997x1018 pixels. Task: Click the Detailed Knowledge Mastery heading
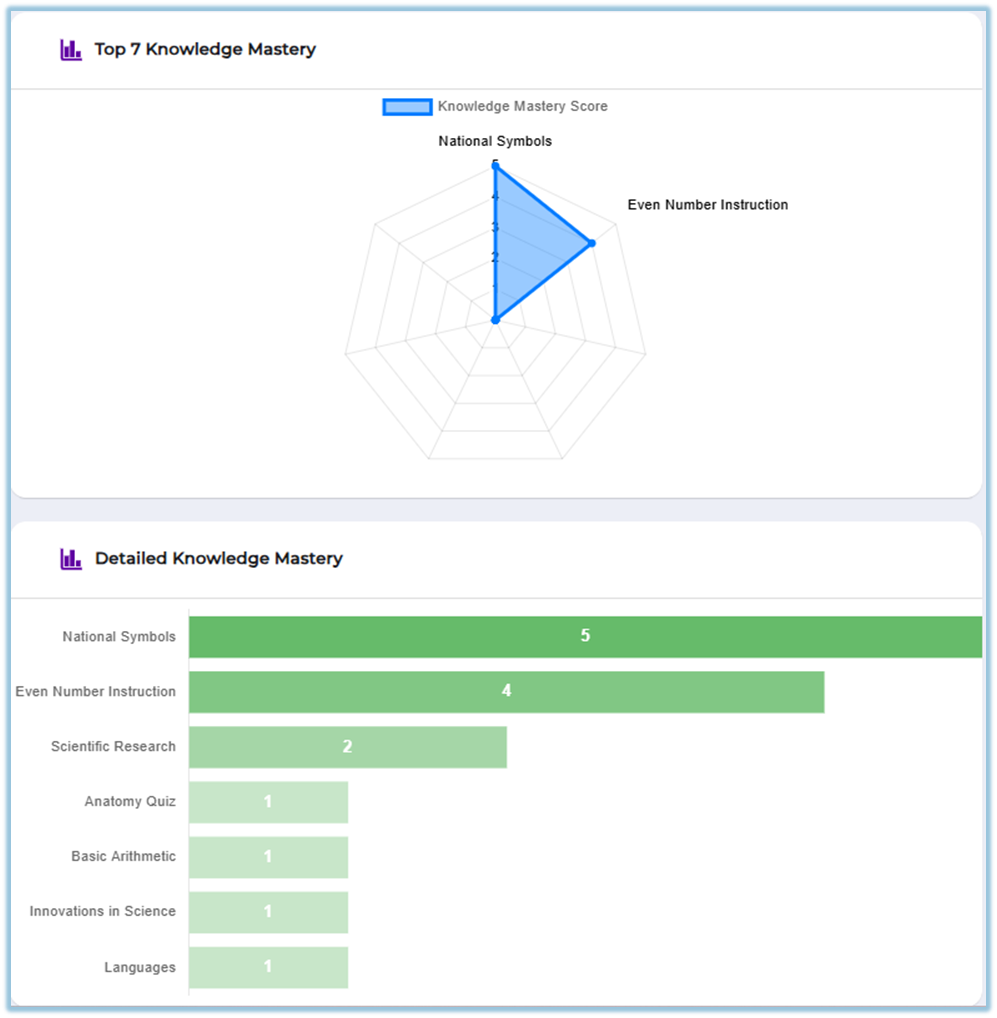pos(218,559)
